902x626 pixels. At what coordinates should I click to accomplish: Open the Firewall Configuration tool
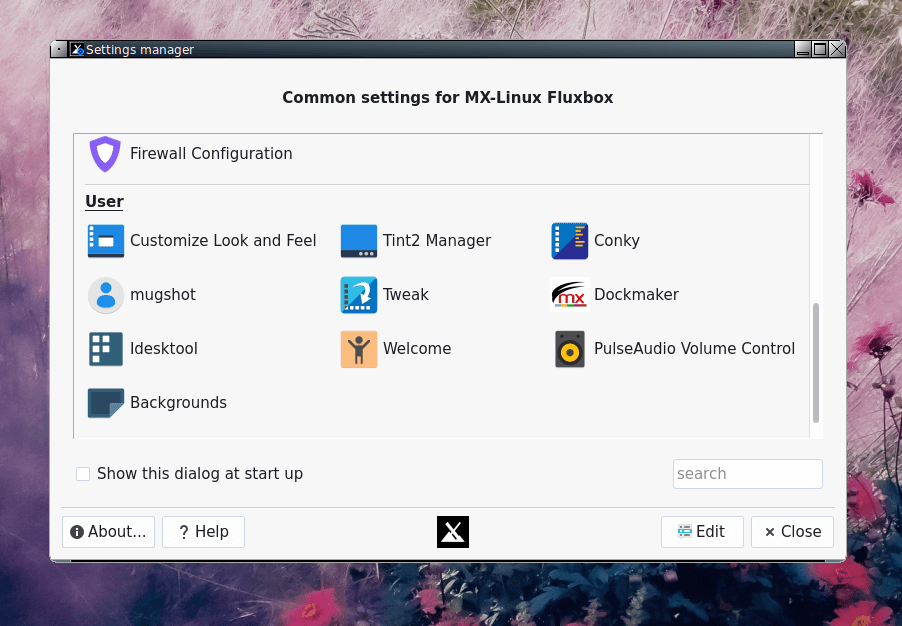pyautogui.click(x=198, y=153)
